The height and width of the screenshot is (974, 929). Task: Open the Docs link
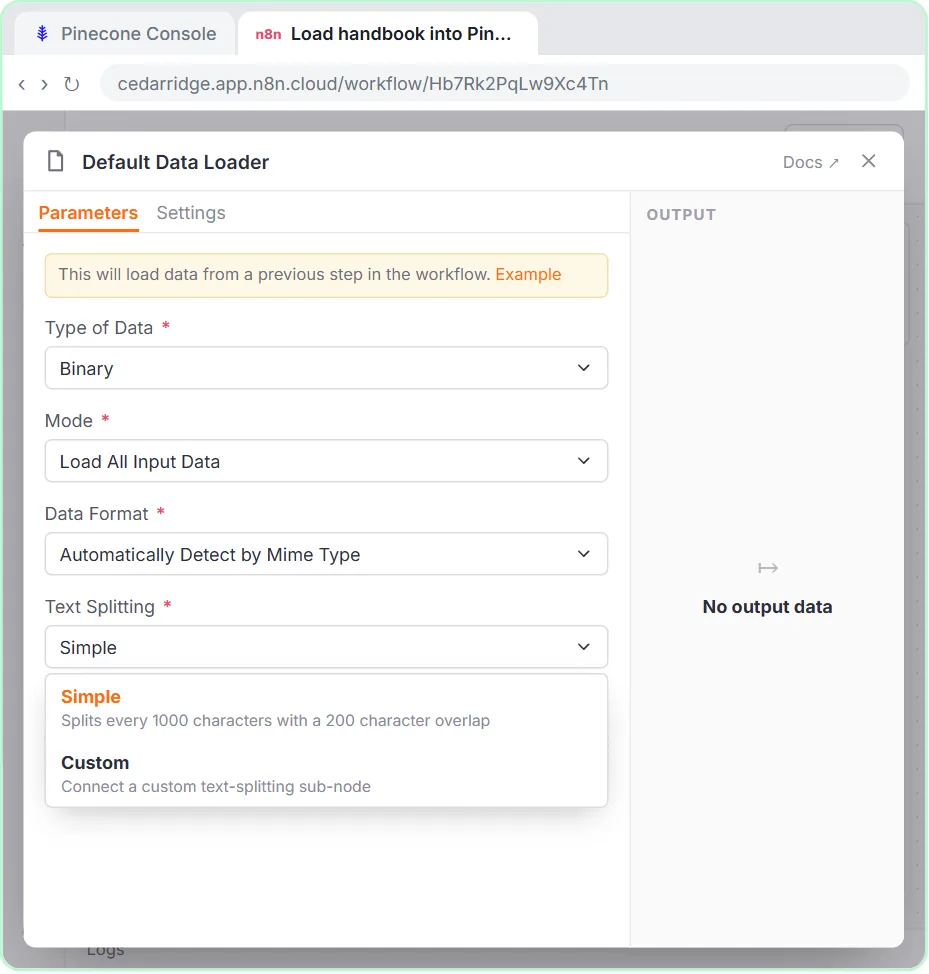tap(810, 162)
